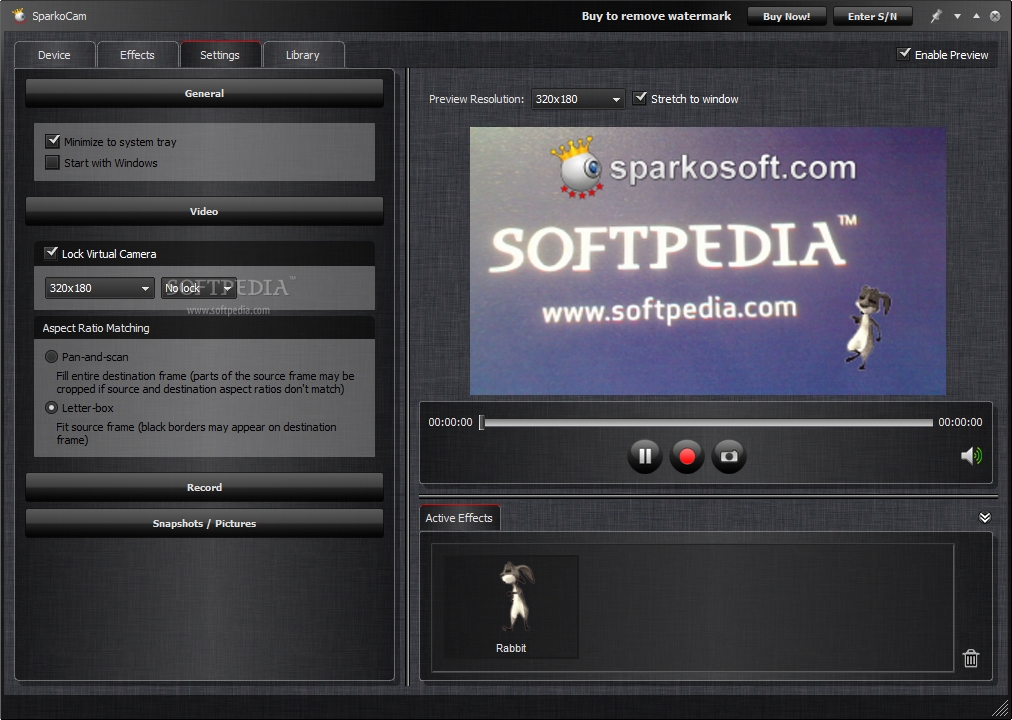The width and height of the screenshot is (1012, 720).
Task: Switch to the Effects tab
Action: click(x=137, y=55)
